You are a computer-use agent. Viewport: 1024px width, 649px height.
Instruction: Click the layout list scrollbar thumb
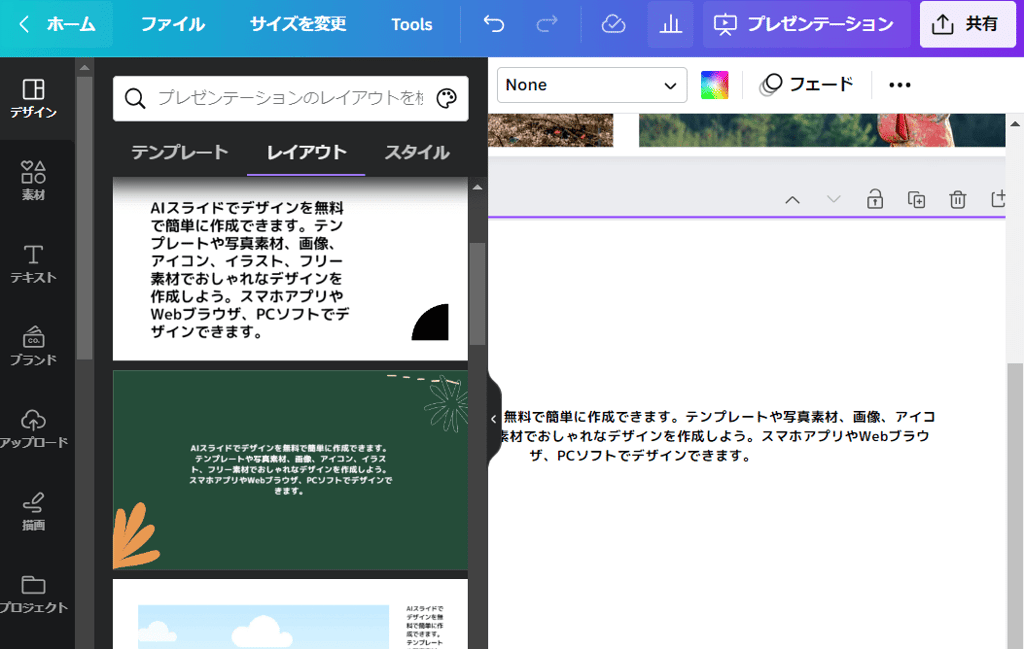click(477, 294)
